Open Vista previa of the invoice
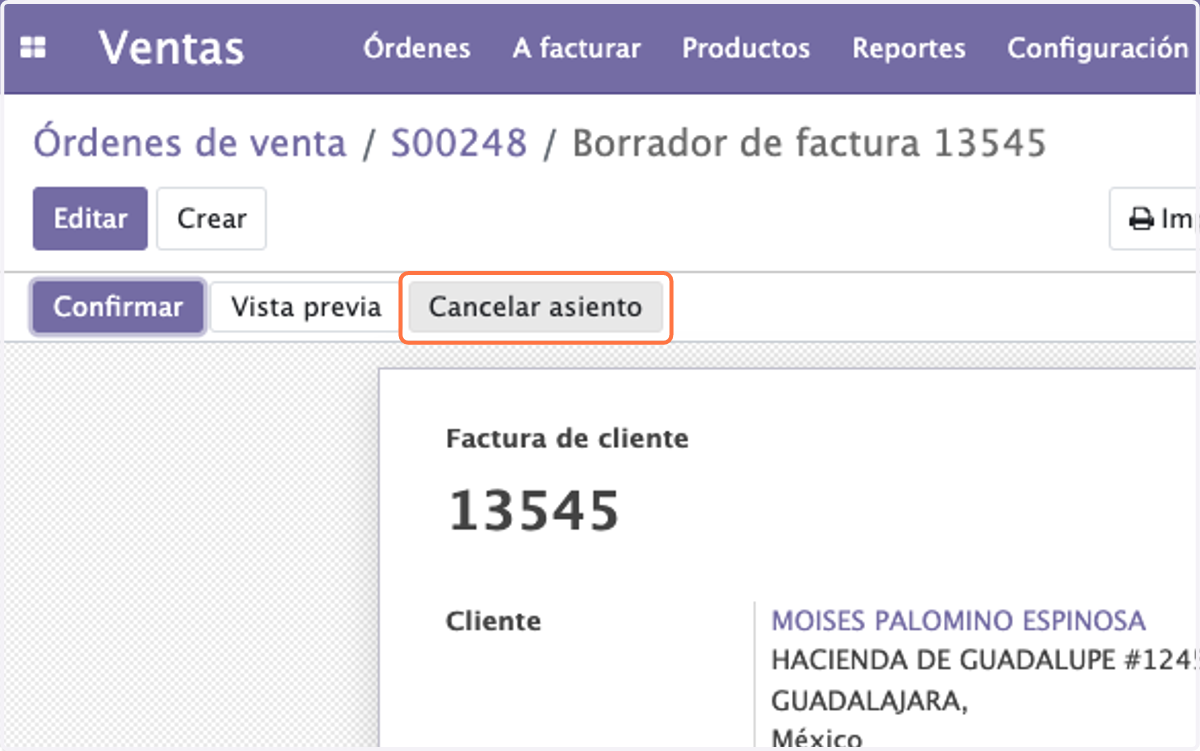This screenshot has height=751, width=1200. [306, 306]
